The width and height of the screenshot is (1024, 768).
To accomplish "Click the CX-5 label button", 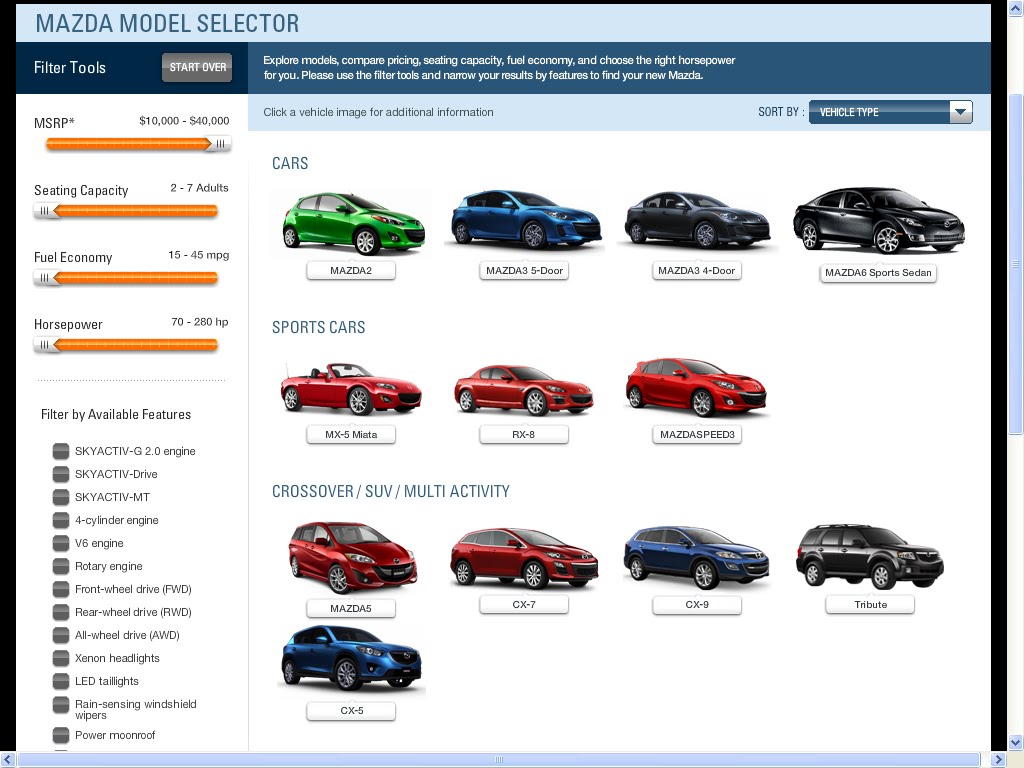I will tap(351, 711).
